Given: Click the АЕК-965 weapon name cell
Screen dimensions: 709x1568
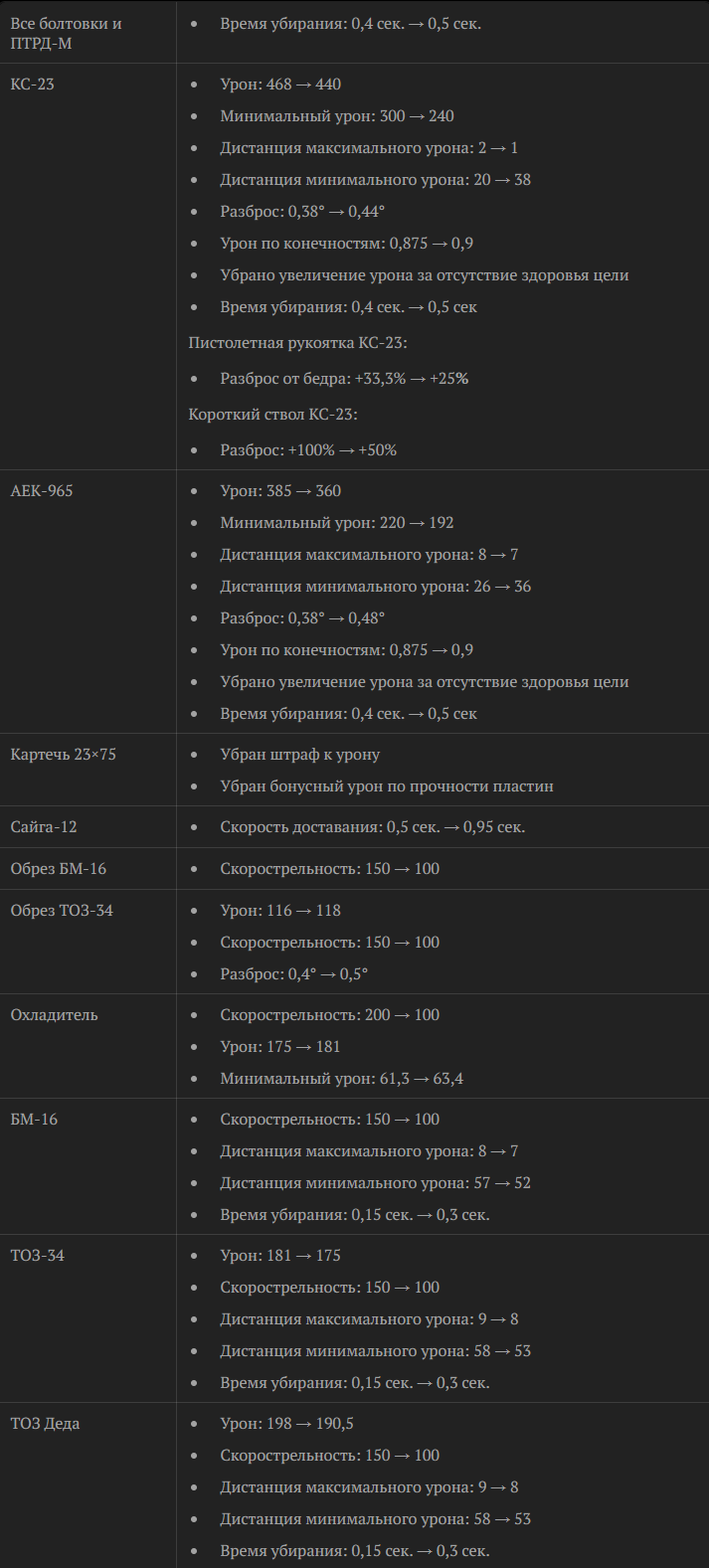Looking at the screenshot, I should (42, 491).
